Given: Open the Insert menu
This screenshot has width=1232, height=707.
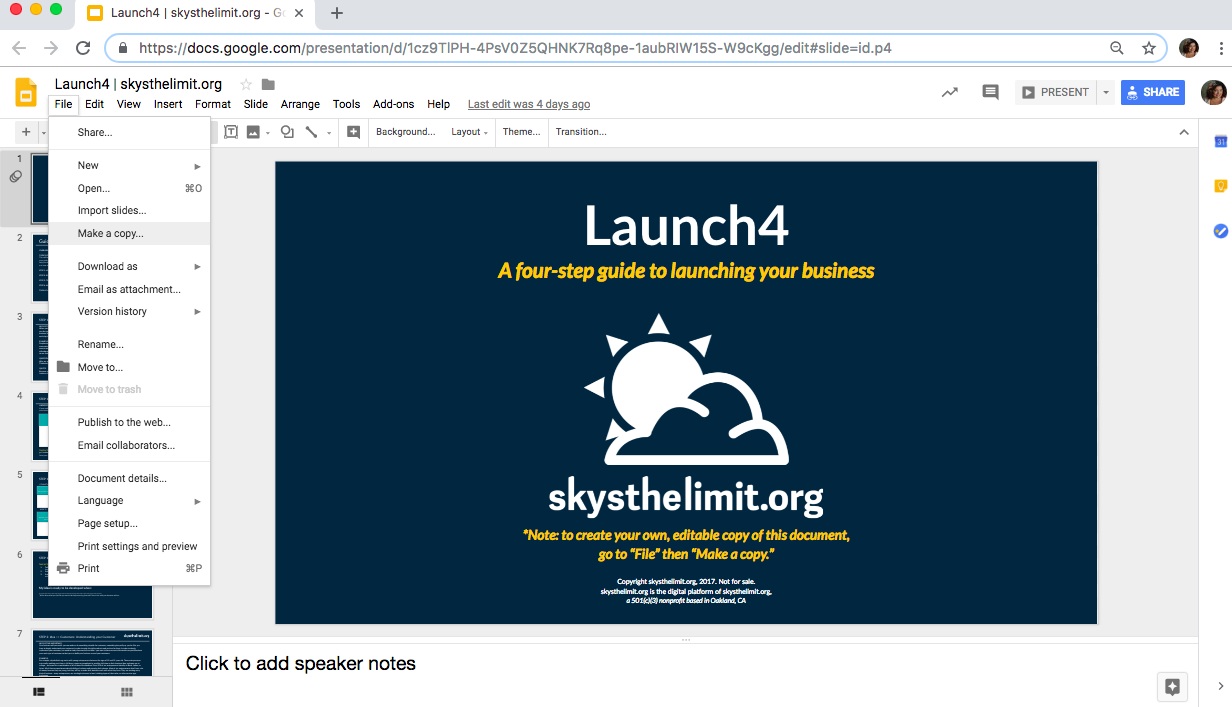Looking at the screenshot, I should [x=168, y=104].
